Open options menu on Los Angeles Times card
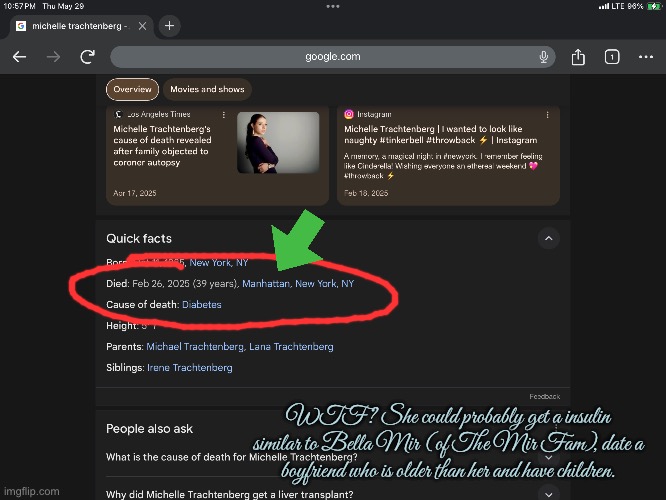 pyautogui.click(x=223, y=115)
